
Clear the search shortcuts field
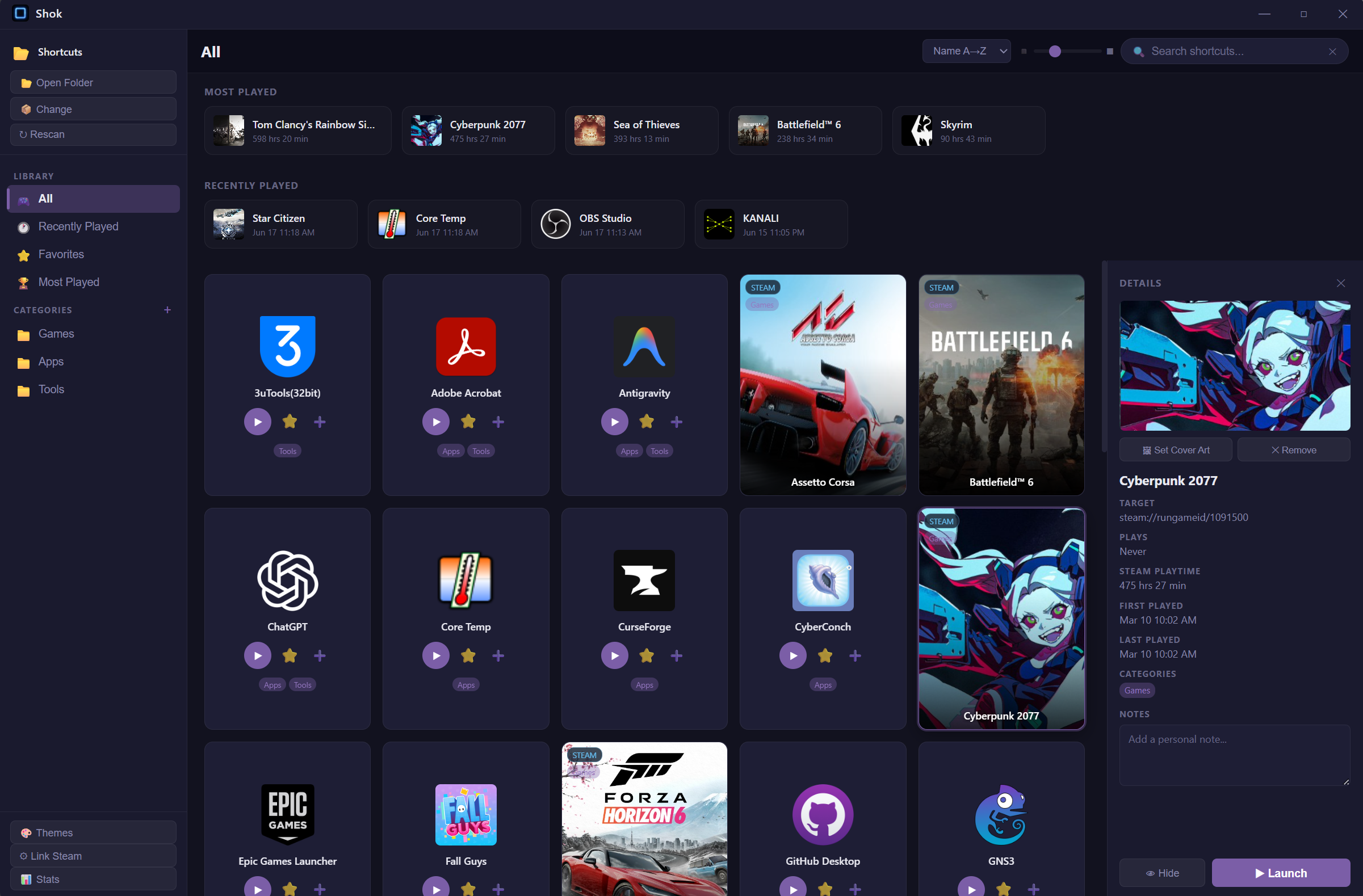pos(1333,52)
